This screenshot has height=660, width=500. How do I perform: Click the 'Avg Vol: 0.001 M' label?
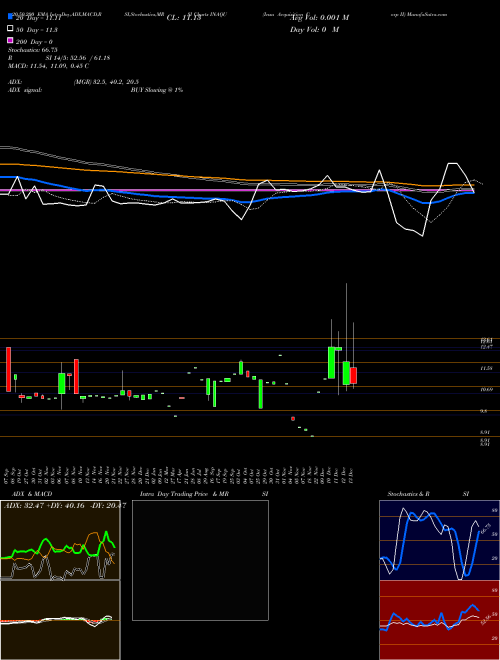pos(319,17)
